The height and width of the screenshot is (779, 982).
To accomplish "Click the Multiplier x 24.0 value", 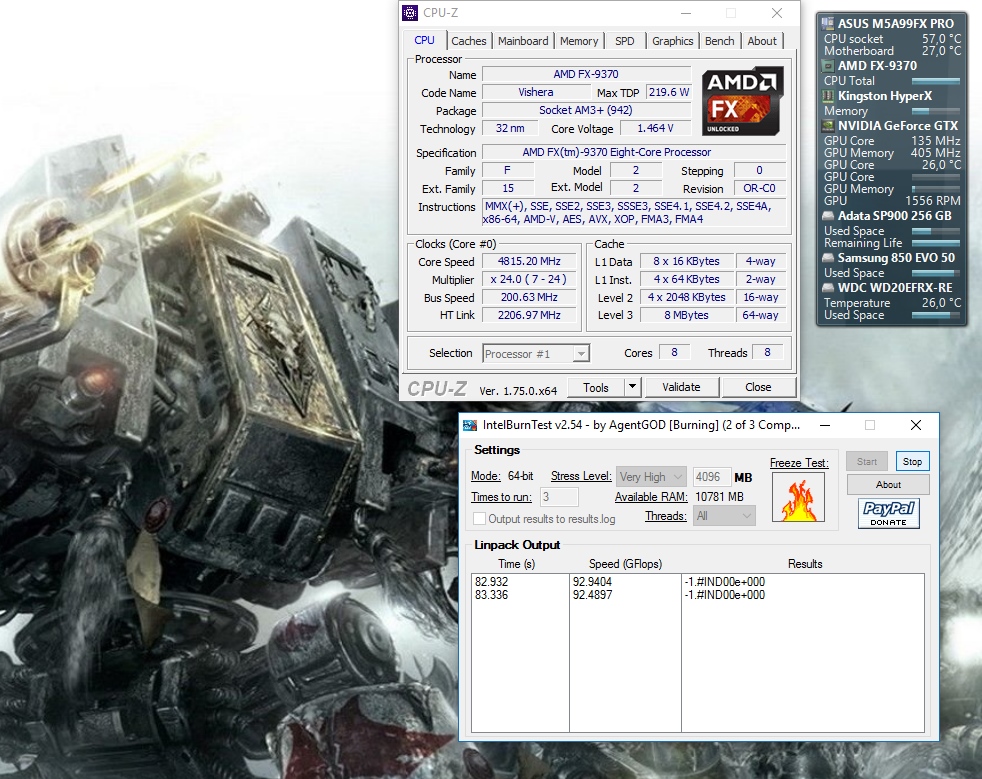I will click(529, 279).
